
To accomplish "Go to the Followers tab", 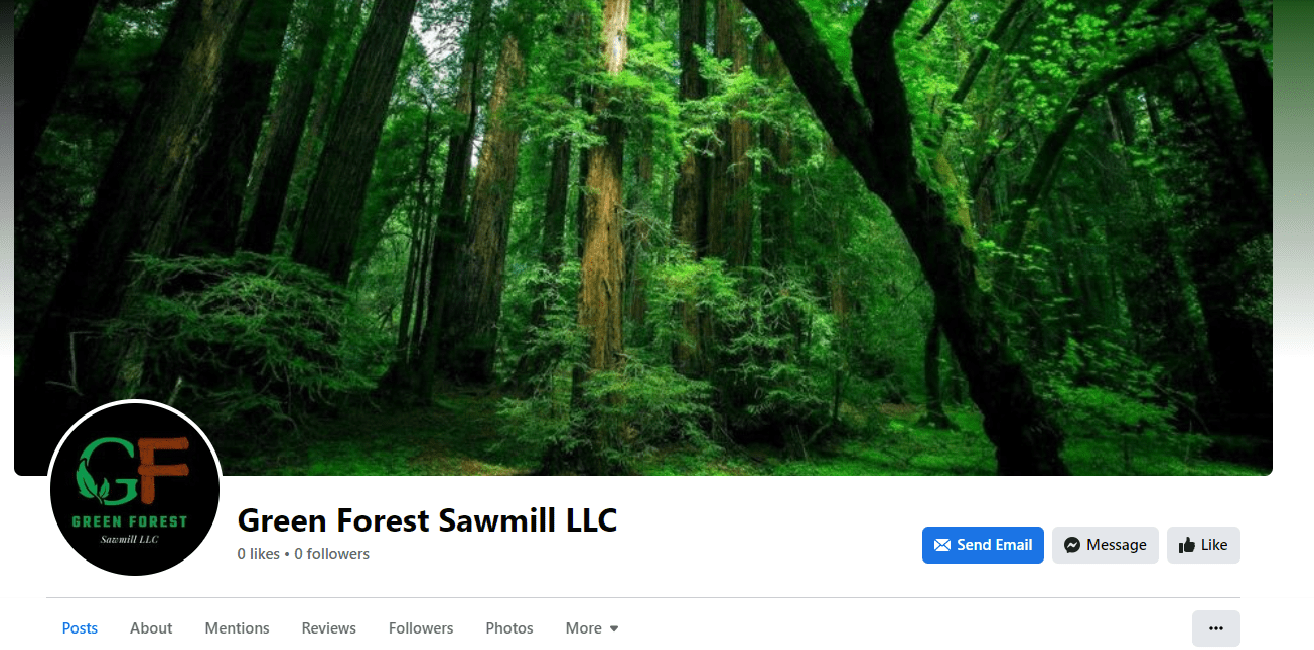I will (x=421, y=628).
